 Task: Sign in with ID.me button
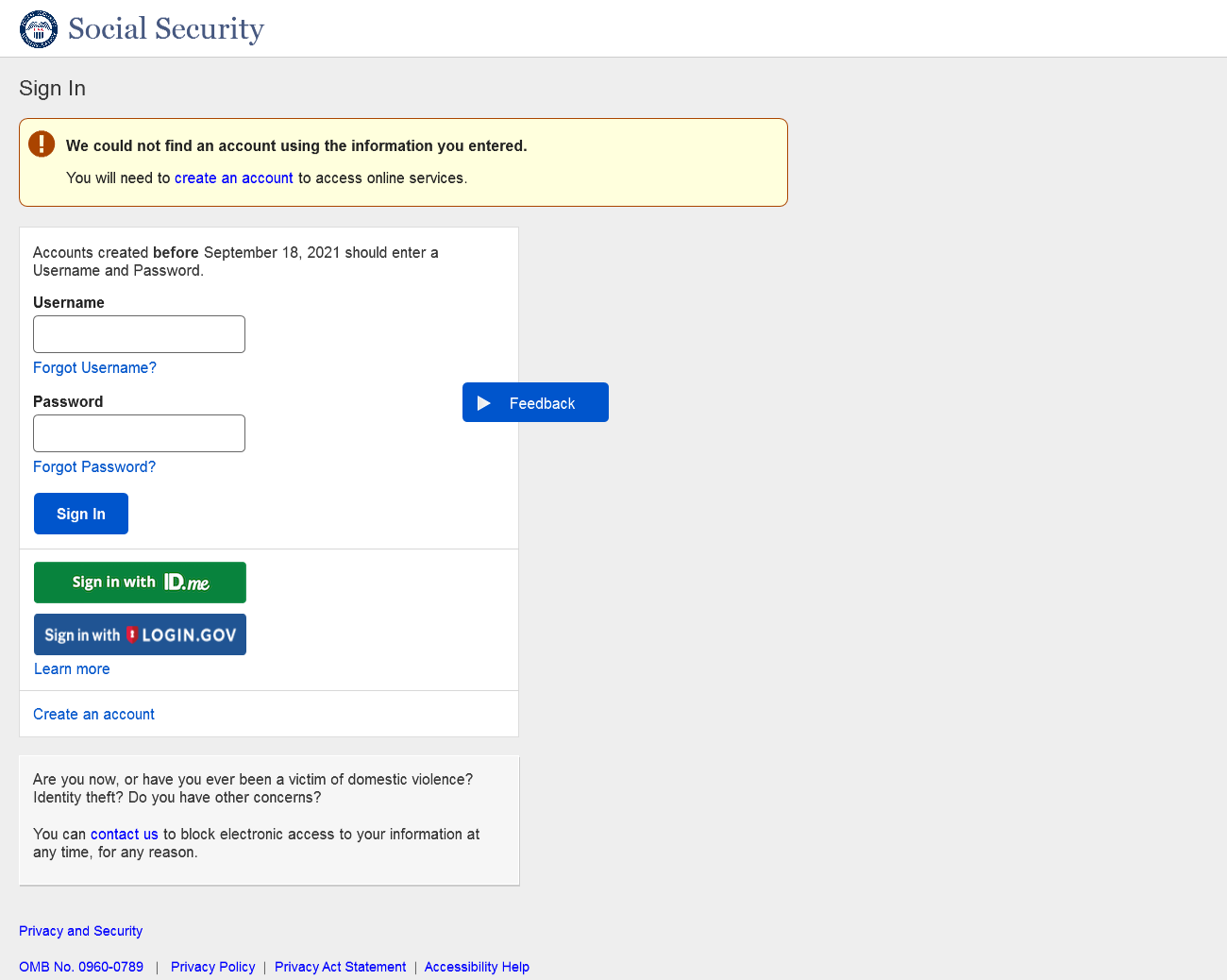140,583
